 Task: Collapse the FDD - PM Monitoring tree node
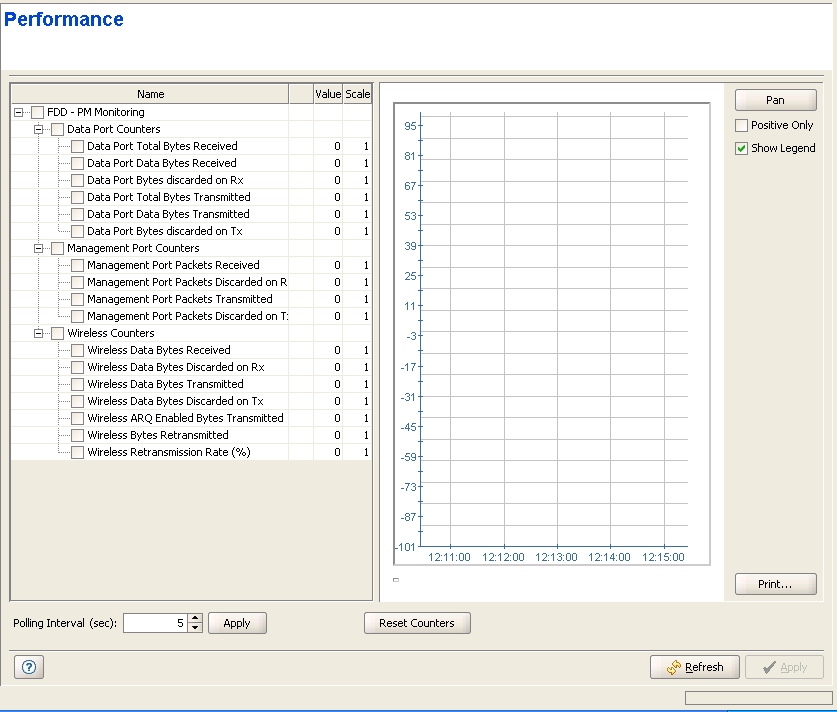point(19,113)
